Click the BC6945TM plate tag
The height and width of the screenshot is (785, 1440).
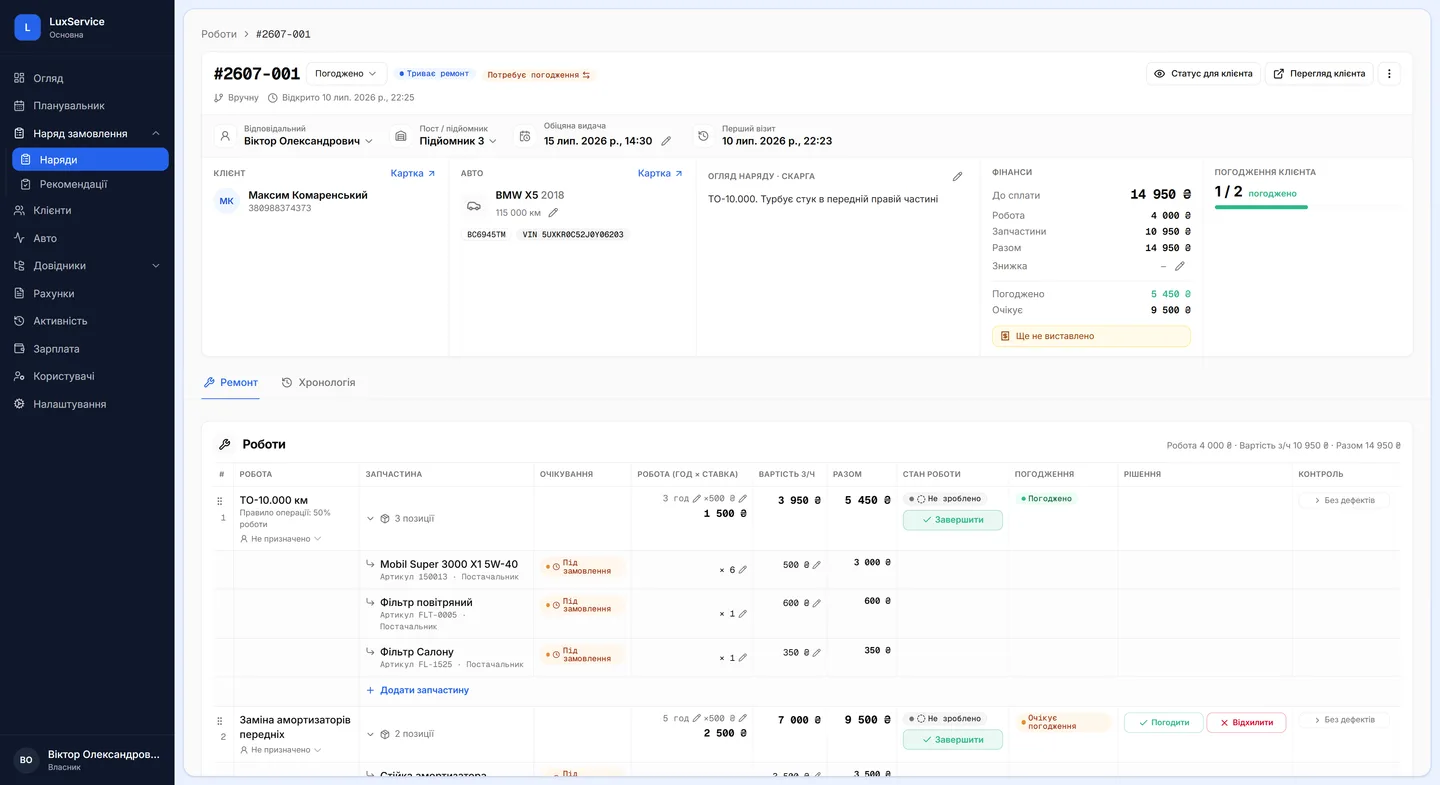pyautogui.click(x=487, y=235)
